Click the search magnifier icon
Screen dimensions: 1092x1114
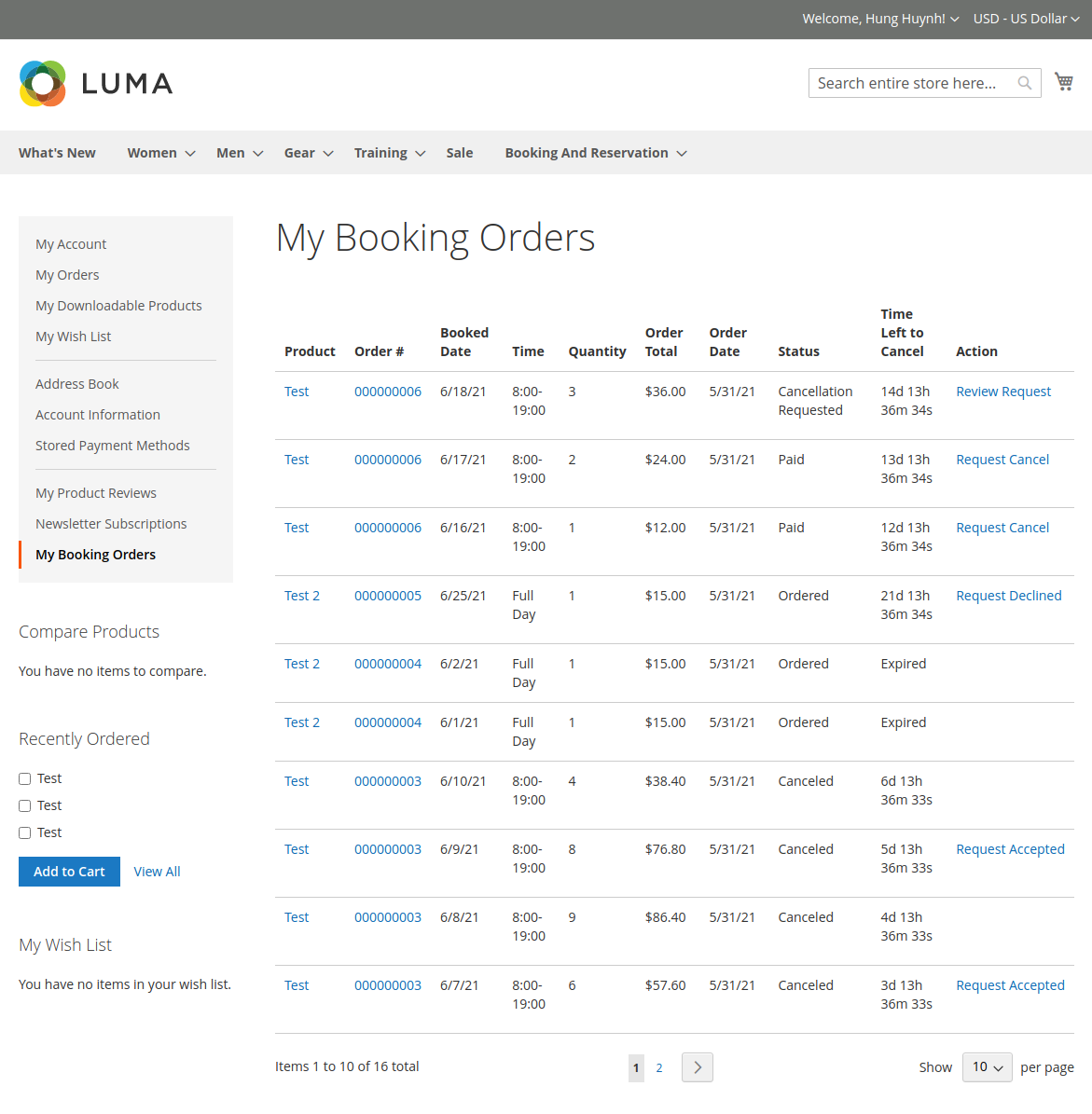(1024, 83)
